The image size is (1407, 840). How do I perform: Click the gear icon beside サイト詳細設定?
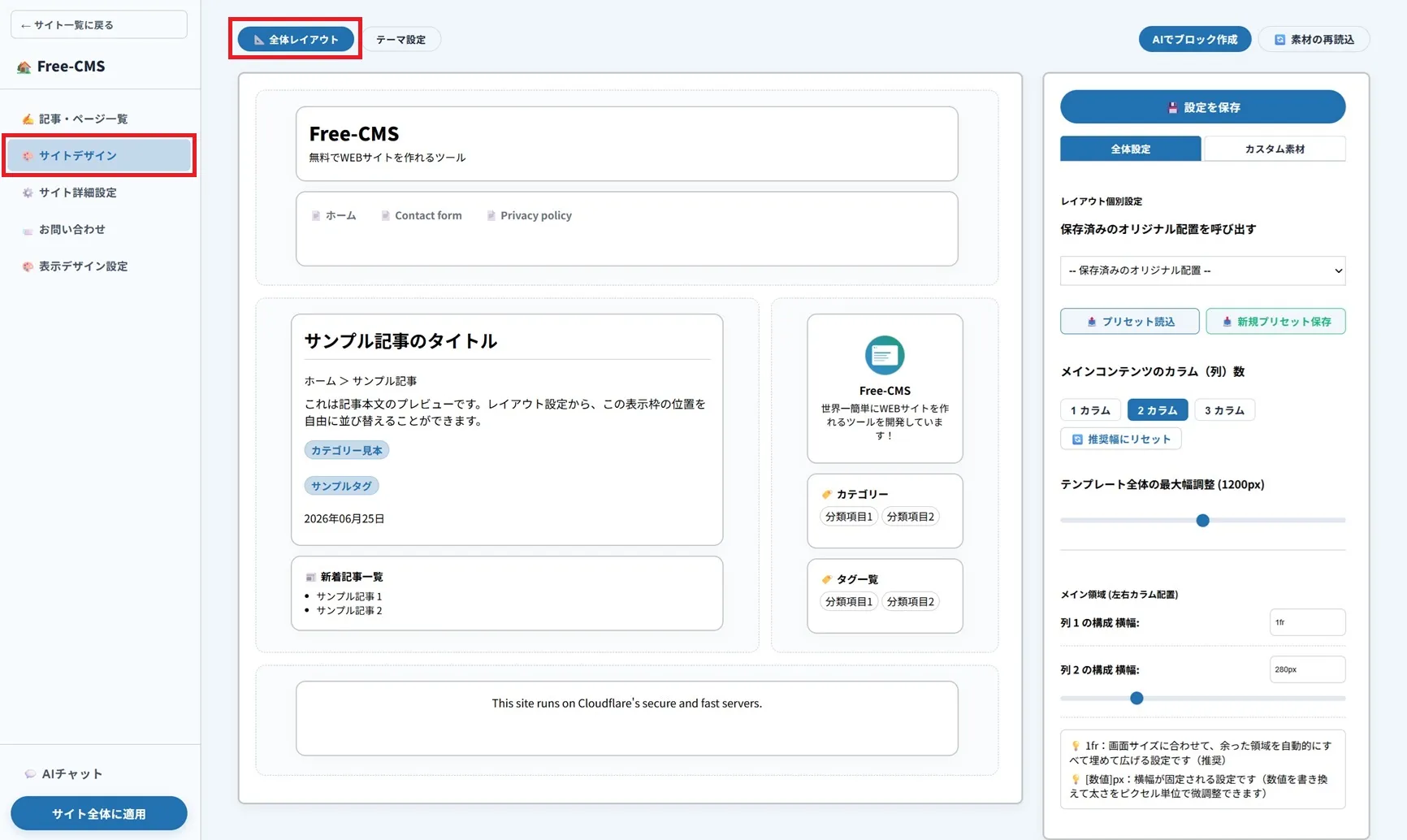(x=28, y=193)
